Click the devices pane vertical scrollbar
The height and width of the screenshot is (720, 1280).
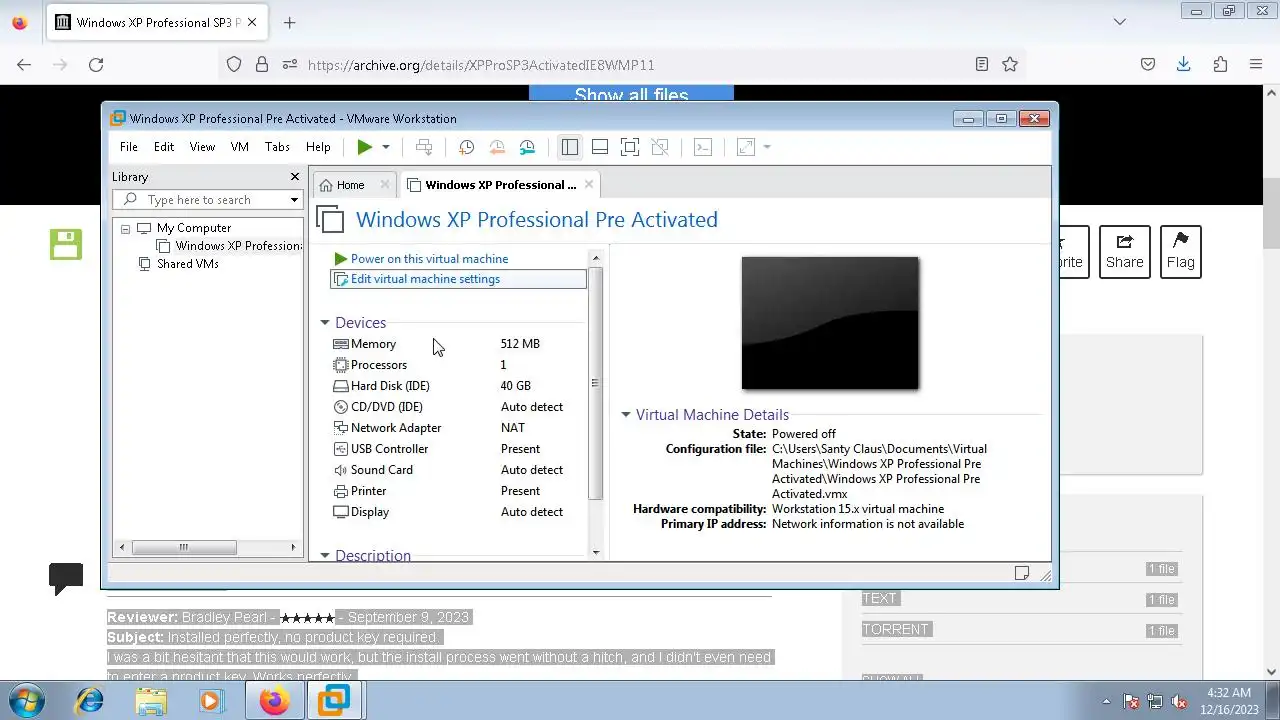596,384
